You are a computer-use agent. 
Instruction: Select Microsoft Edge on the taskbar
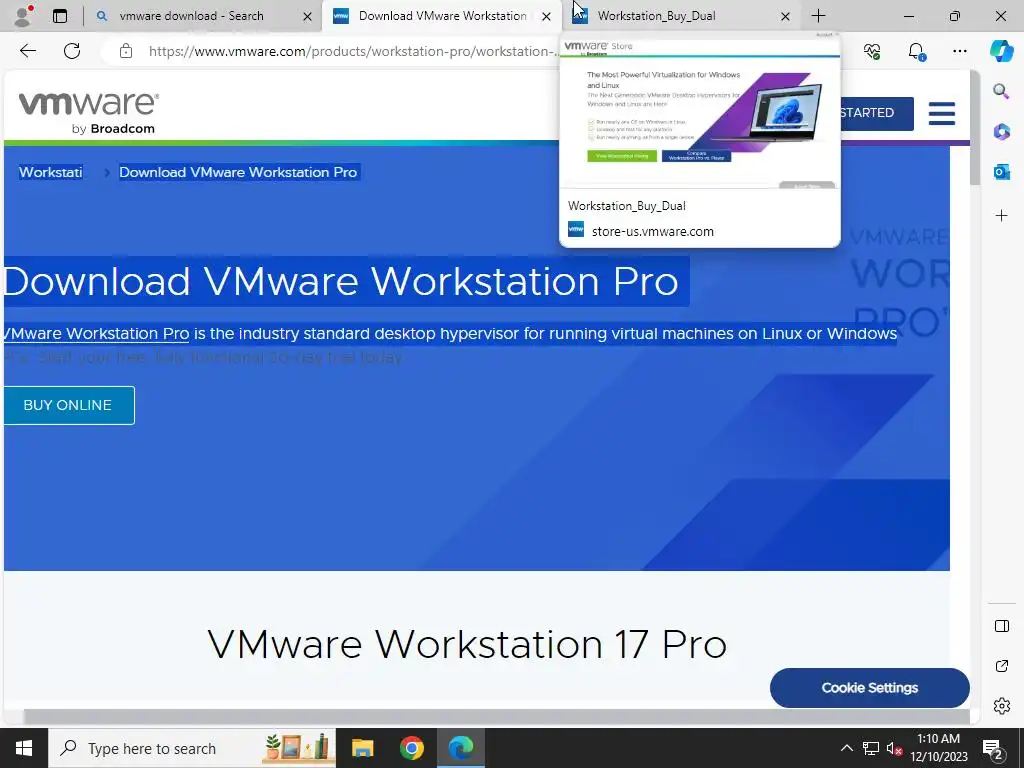click(x=461, y=748)
